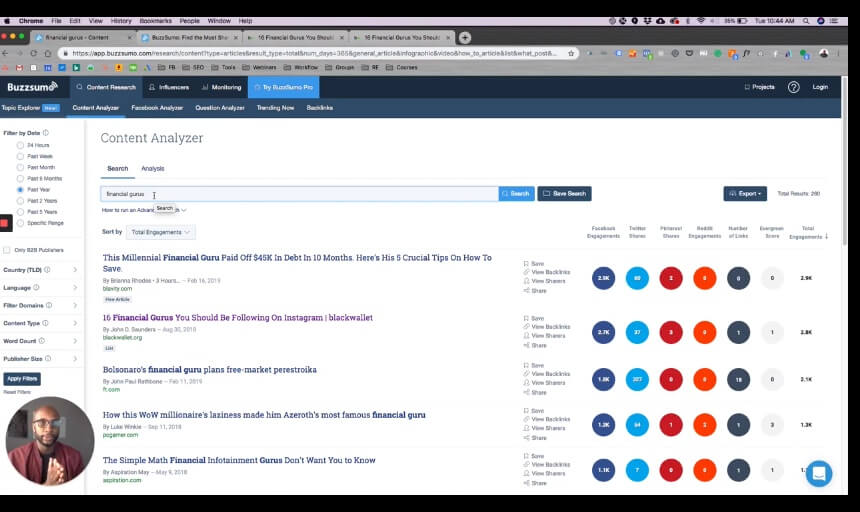Screen dimensions: 860x512
Task: View Backlinks for 16 Financial Gurus article
Action: click(x=547, y=327)
